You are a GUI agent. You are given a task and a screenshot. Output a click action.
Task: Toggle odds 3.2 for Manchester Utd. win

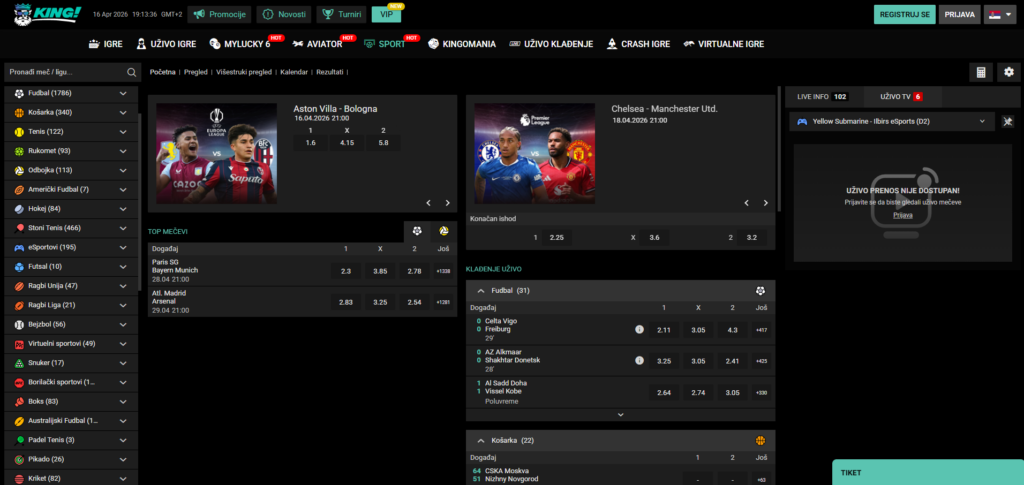coord(751,238)
